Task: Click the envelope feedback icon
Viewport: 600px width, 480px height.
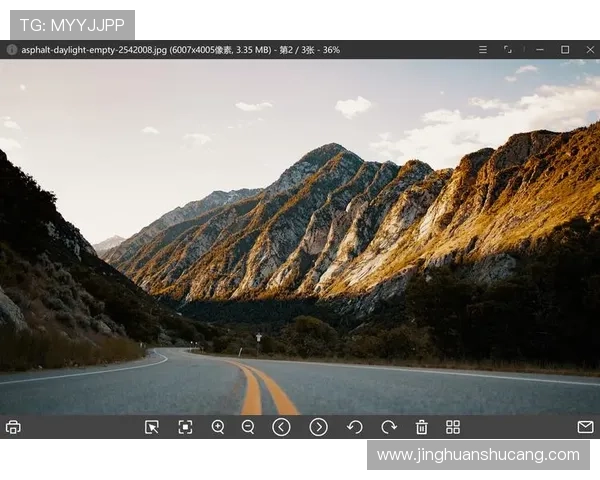Action: pos(585,427)
